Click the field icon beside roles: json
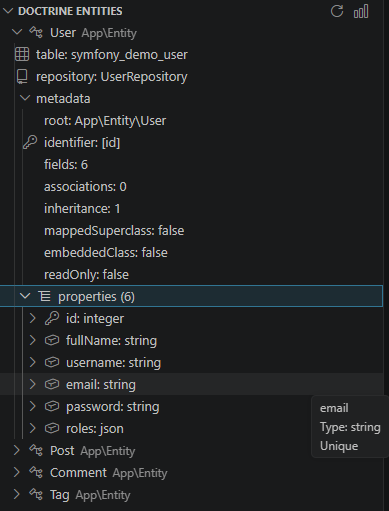Screen dimensions: 389x511 pyautogui.click(x=52, y=428)
